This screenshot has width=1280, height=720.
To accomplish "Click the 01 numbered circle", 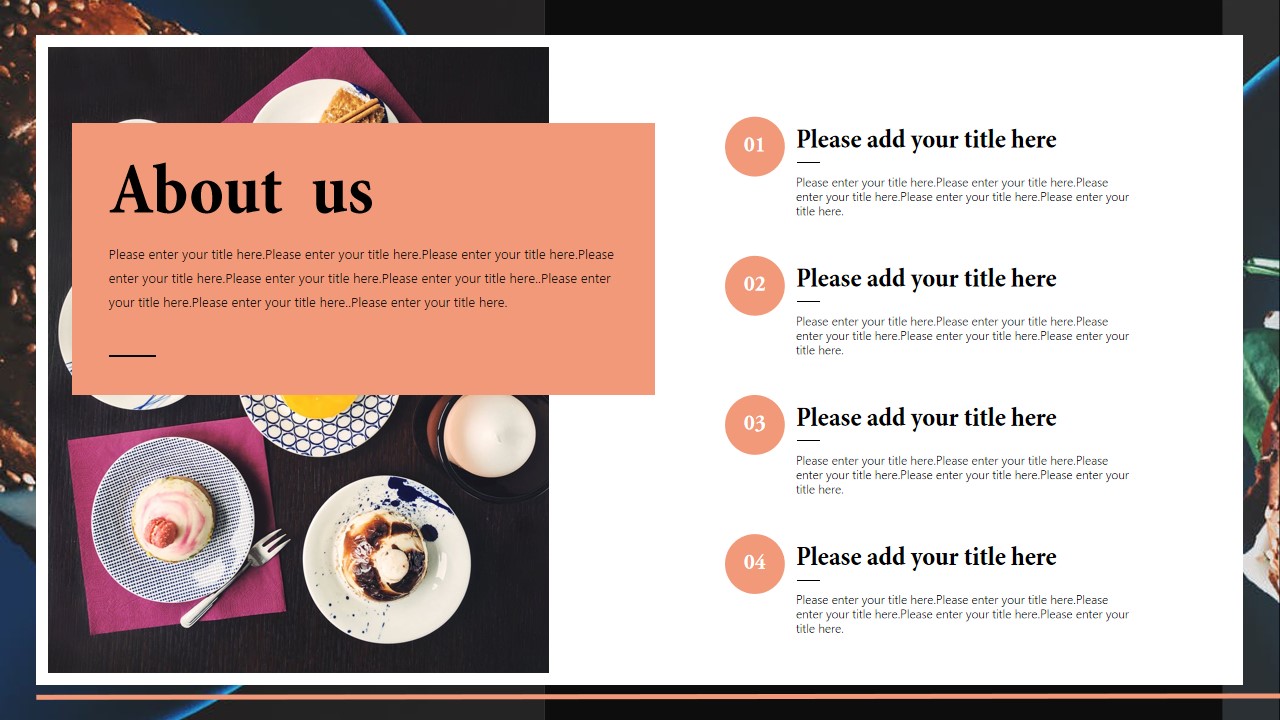I will [754, 146].
